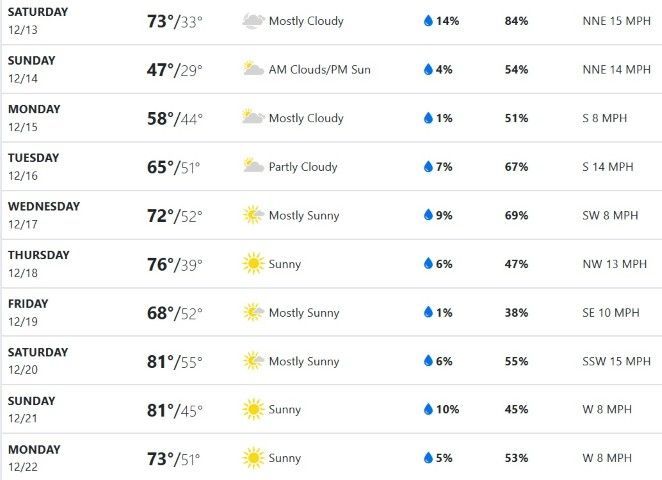Click the NNE 15 MPH wind value
662x480 pixels.
click(615, 21)
